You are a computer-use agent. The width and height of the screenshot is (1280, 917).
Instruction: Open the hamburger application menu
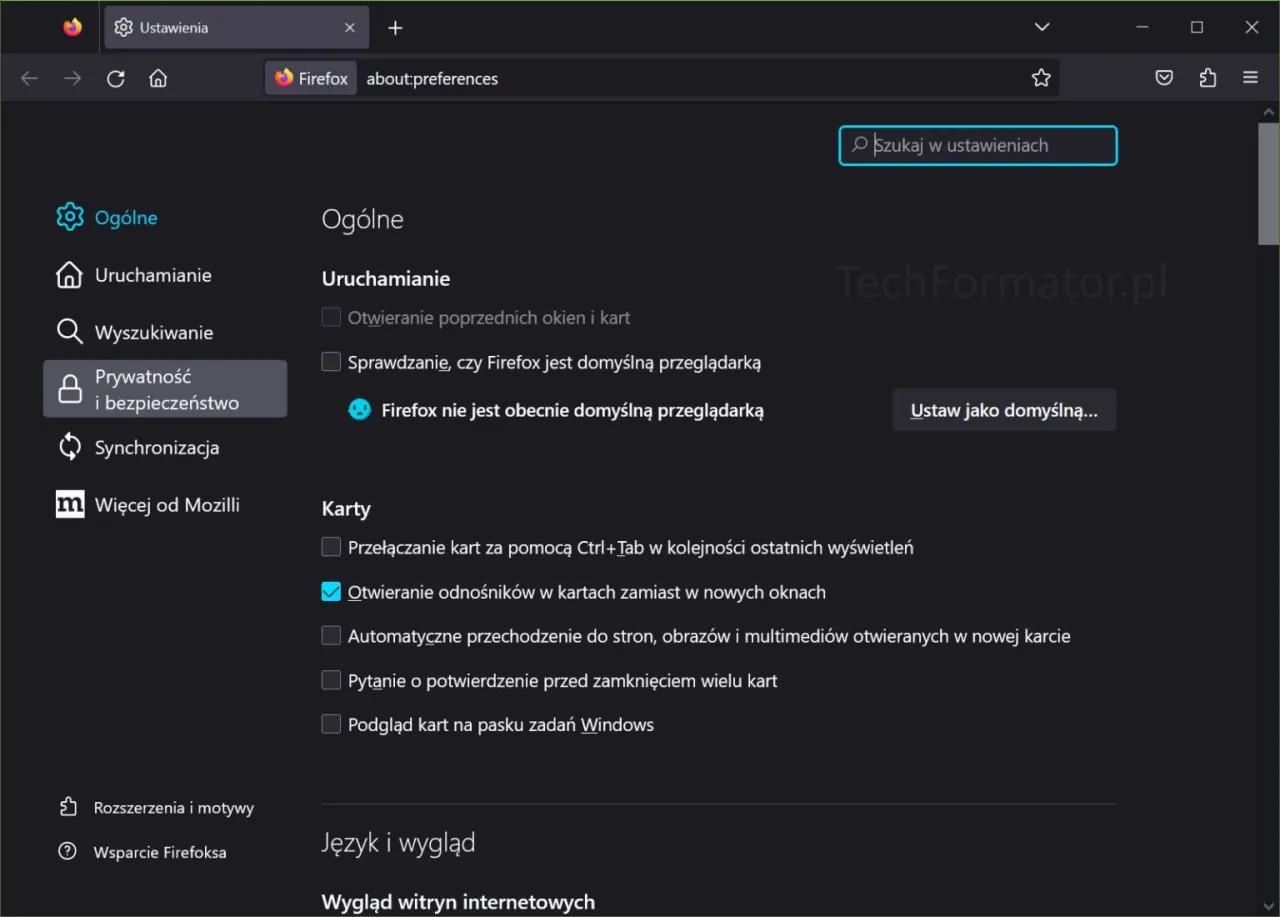(x=1250, y=78)
